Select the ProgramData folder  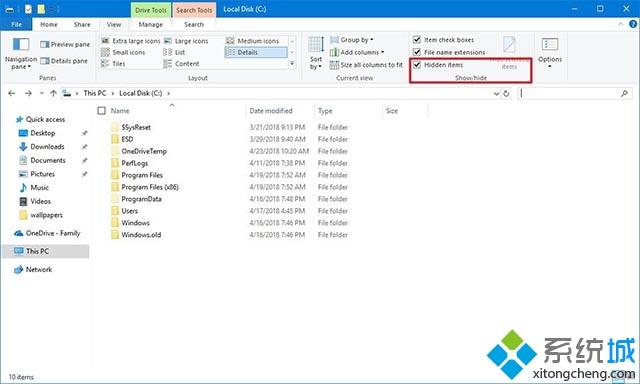coord(141,199)
